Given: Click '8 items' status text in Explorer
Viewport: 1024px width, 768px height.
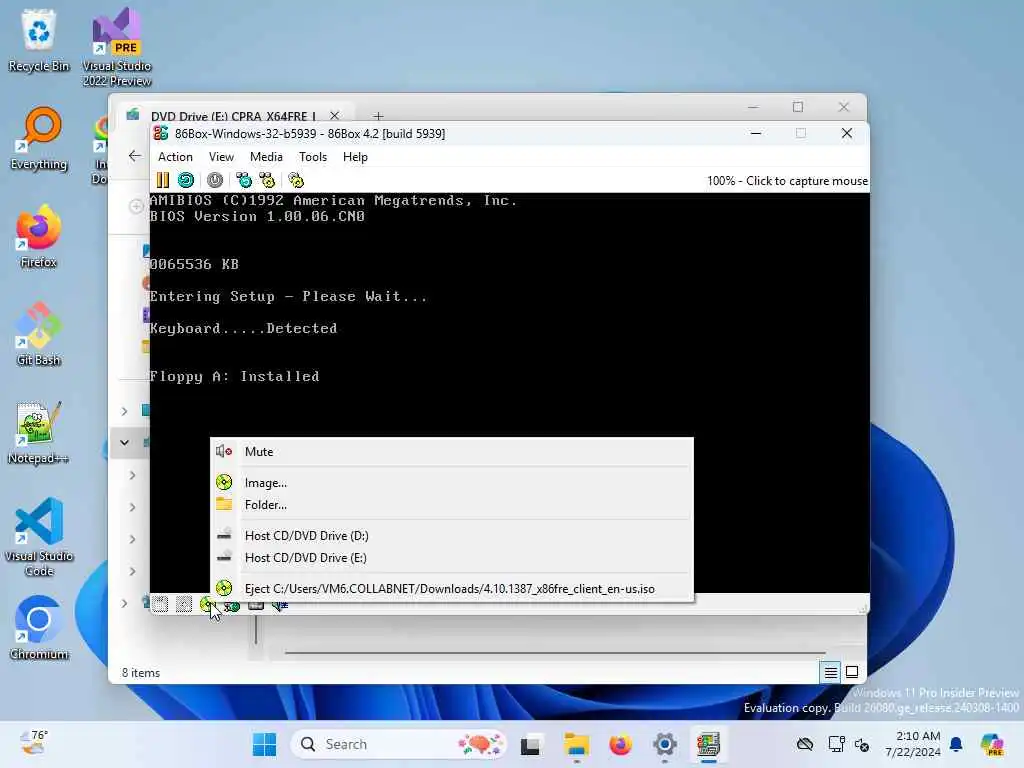Looking at the screenshot, I should pos(140,673).
